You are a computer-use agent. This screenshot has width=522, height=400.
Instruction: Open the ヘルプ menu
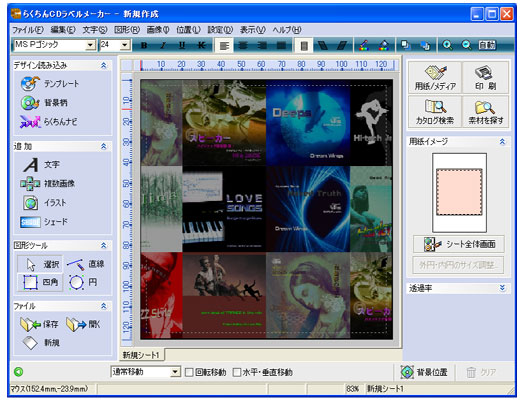[x=287, y=30]
